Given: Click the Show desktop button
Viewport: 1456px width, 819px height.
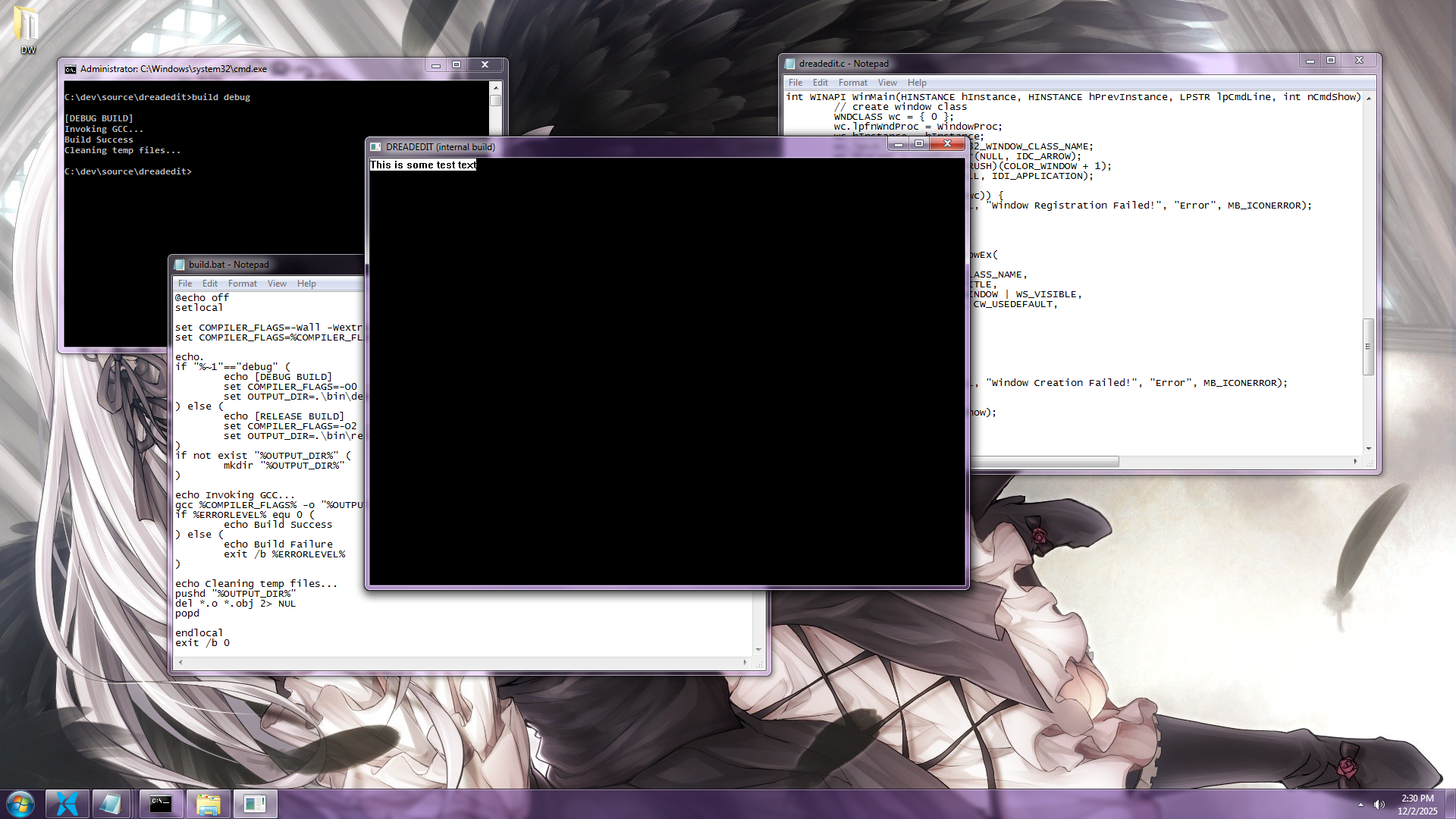Looking at the screenshot, I should [1451, 804].
